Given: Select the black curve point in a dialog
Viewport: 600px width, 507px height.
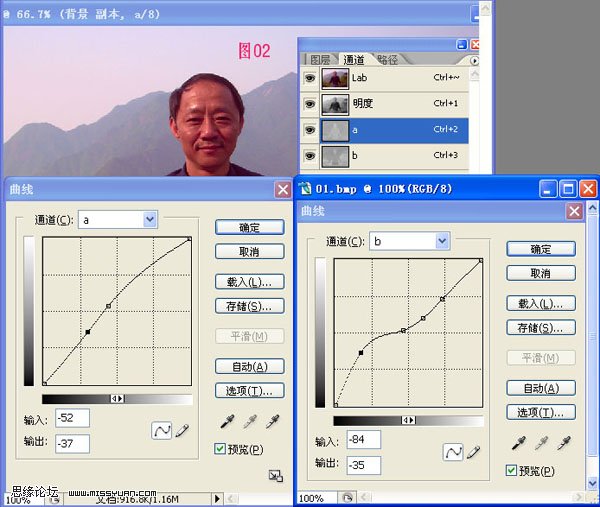Looking at the screenshot, I should point(88,332).
